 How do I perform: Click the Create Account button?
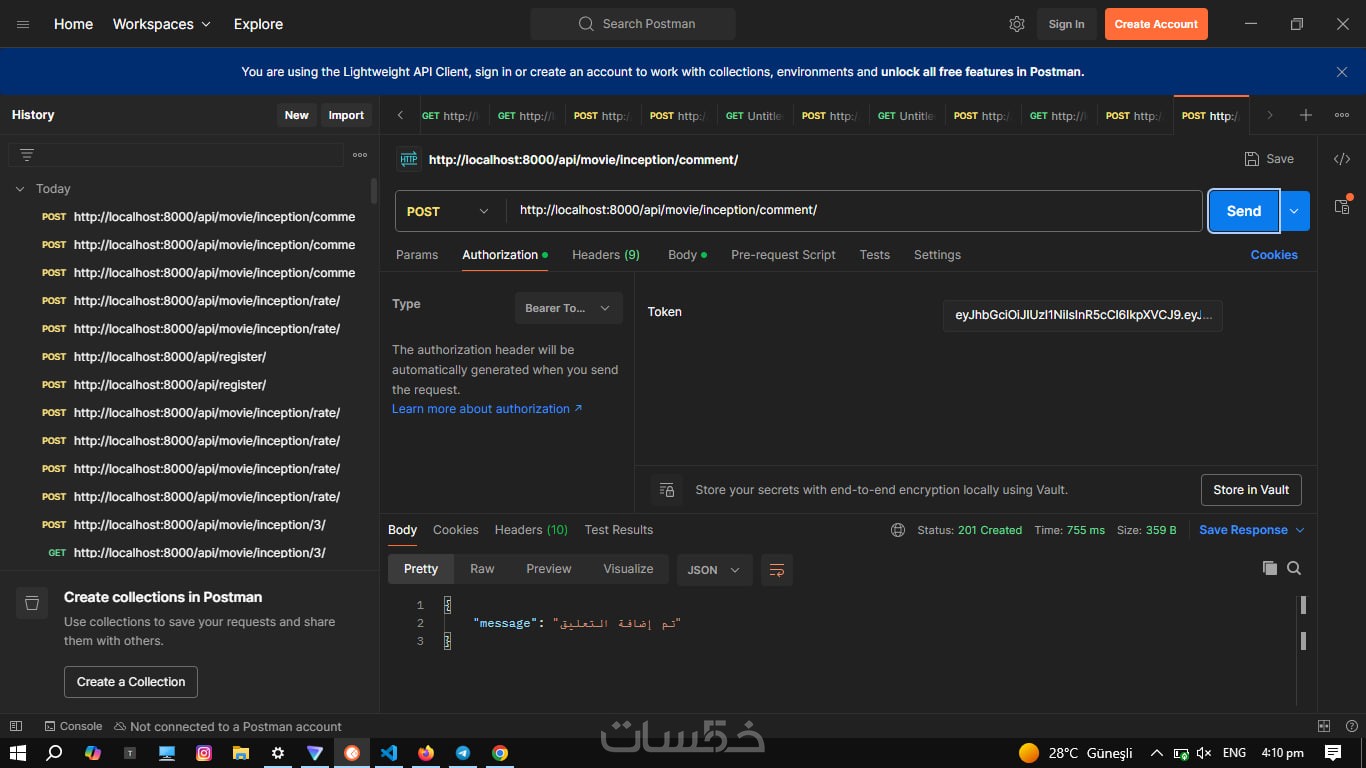point(1156,24)
